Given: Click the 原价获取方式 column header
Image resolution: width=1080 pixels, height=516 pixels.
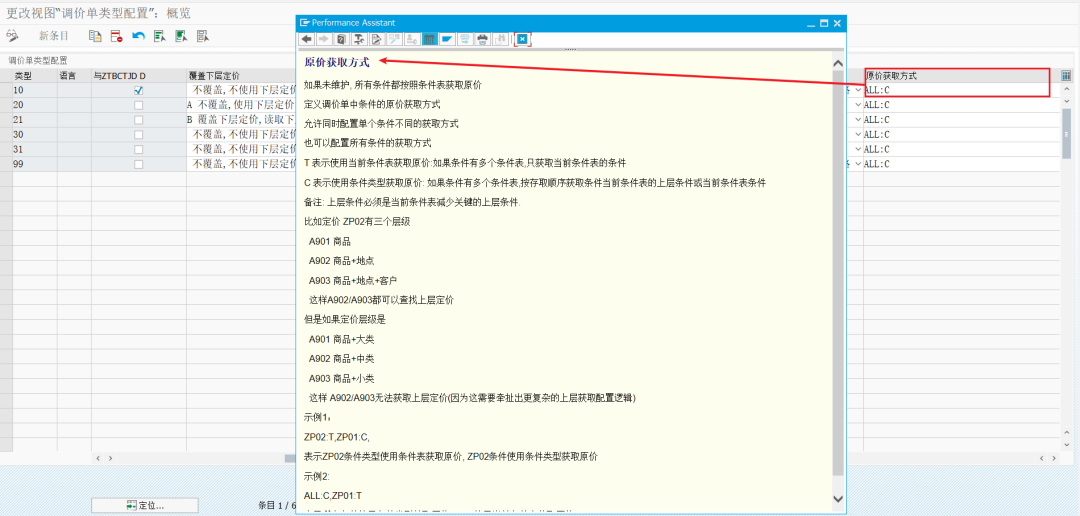Looking at the screenshot, I should (x=962, y=76).
